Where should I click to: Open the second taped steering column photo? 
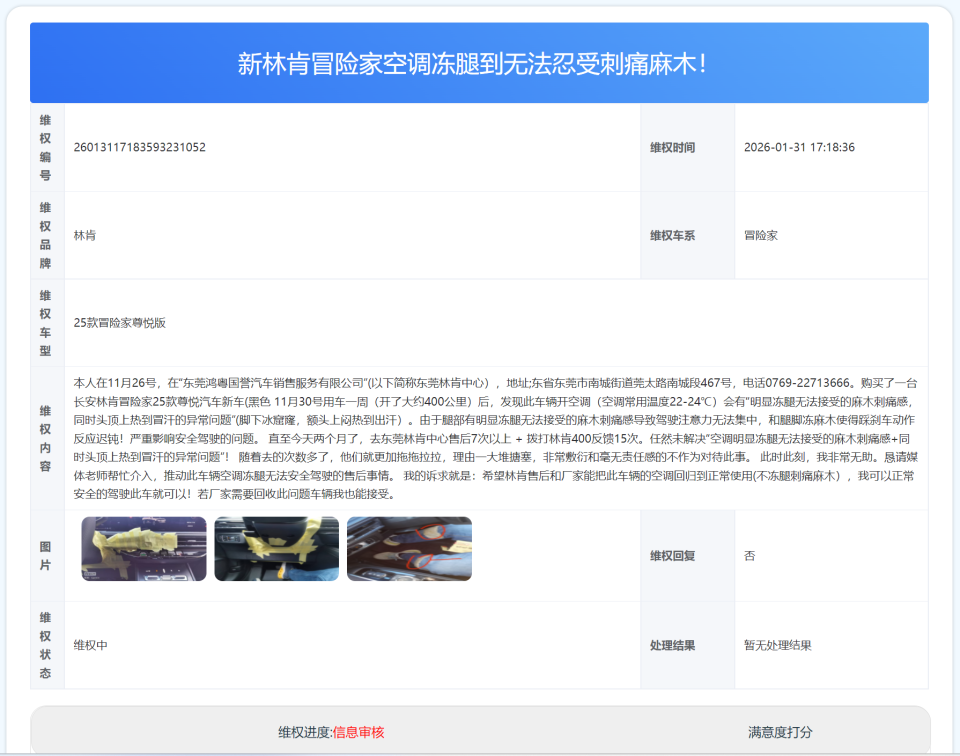pyautogui.click(x=276, y=548)
